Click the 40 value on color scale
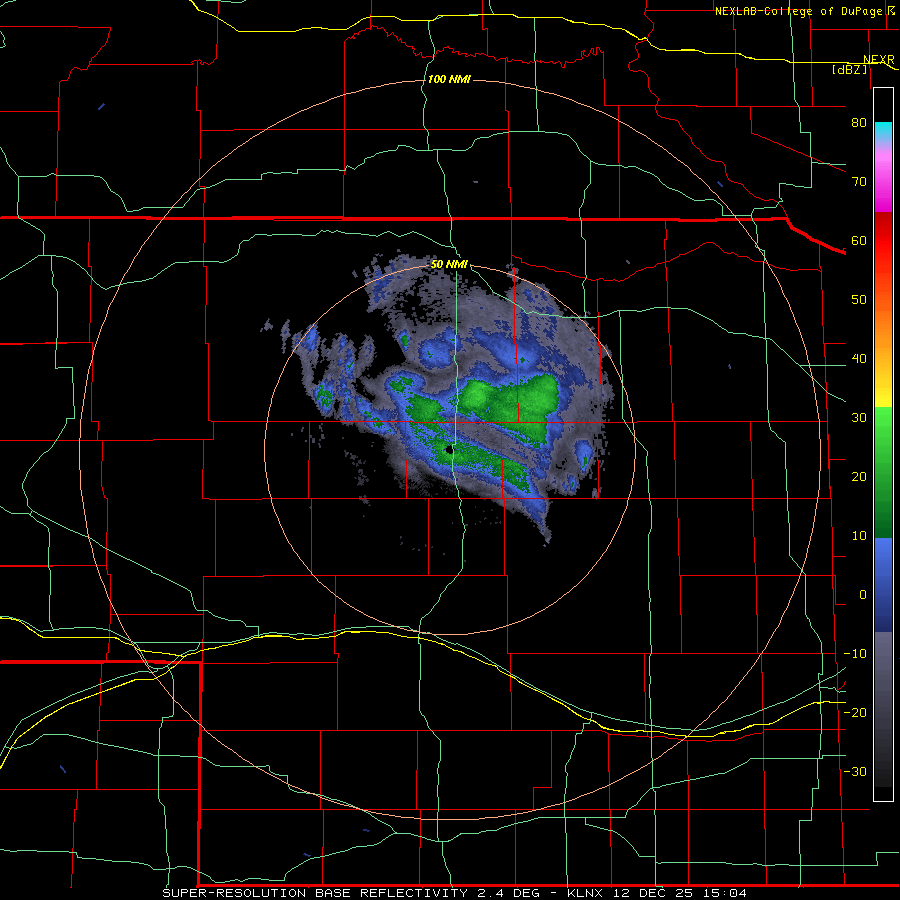This screenshot has height=900, width=900. coord(859,359)
